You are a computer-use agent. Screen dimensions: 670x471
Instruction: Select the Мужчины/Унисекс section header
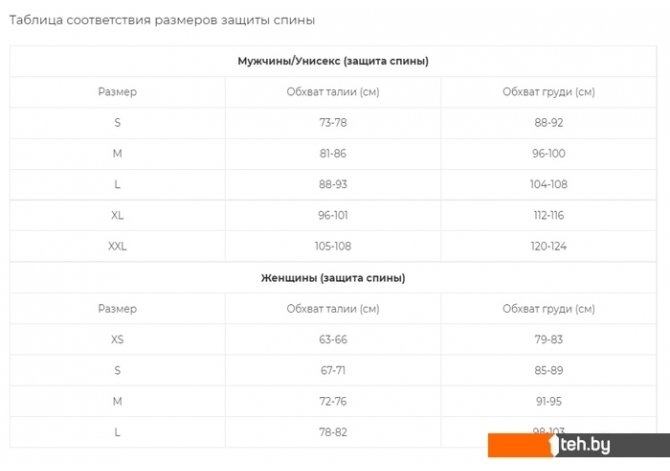point(333,62)
